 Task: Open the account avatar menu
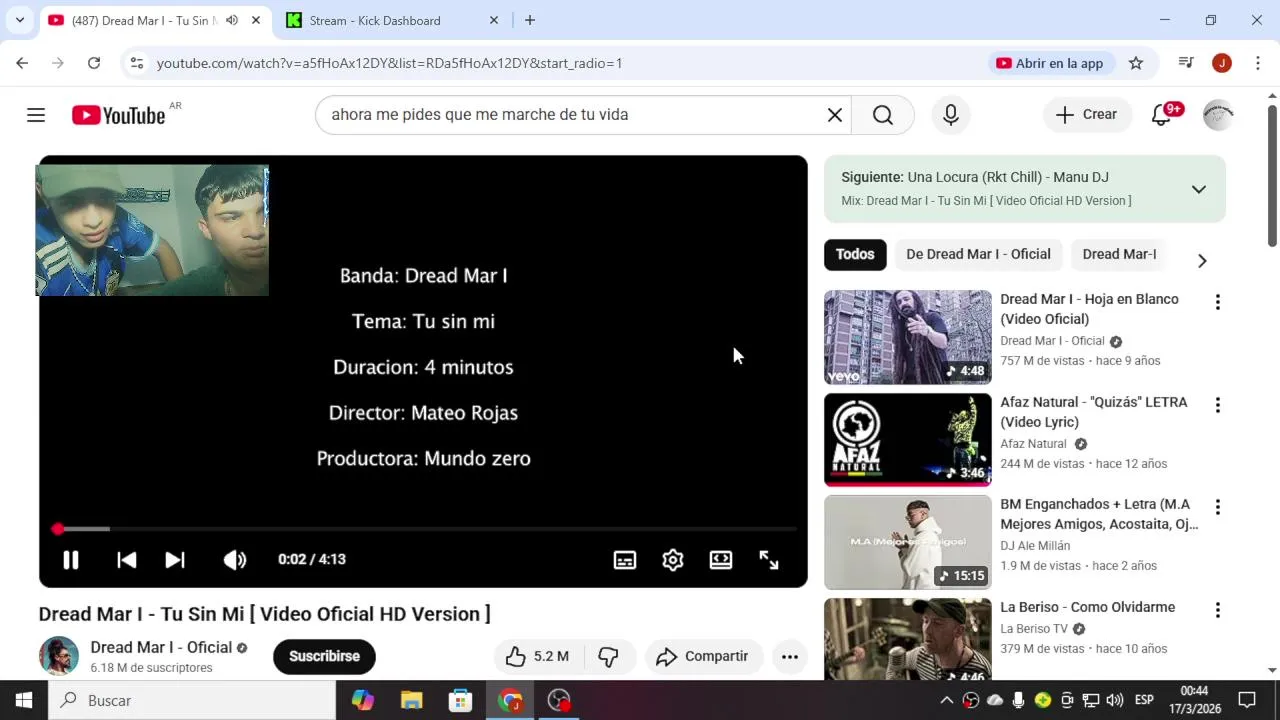[1218, 115]
